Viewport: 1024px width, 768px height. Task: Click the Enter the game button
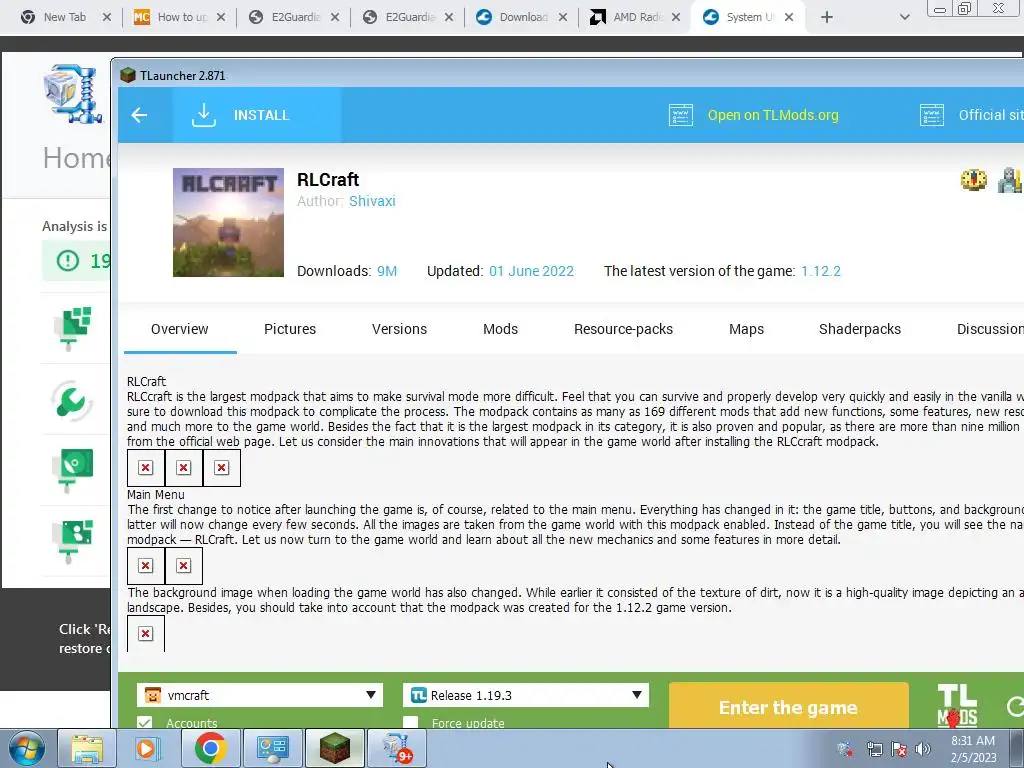click(788, 707)
